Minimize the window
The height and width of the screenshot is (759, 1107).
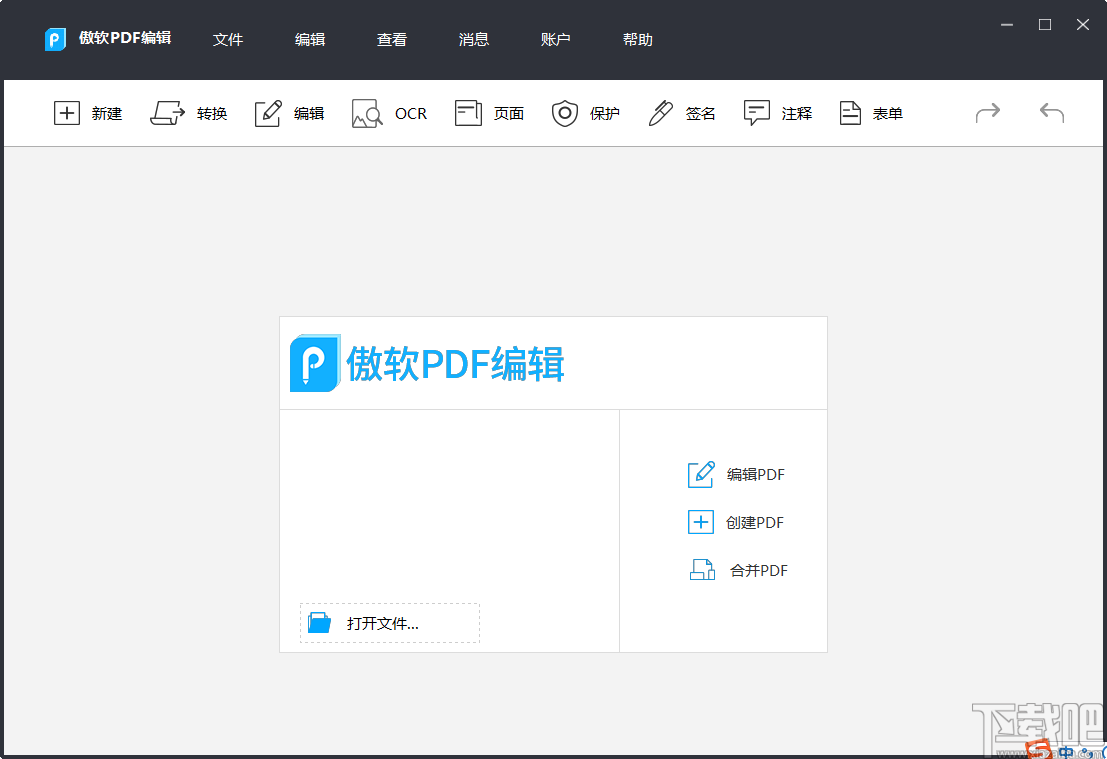1007,25
